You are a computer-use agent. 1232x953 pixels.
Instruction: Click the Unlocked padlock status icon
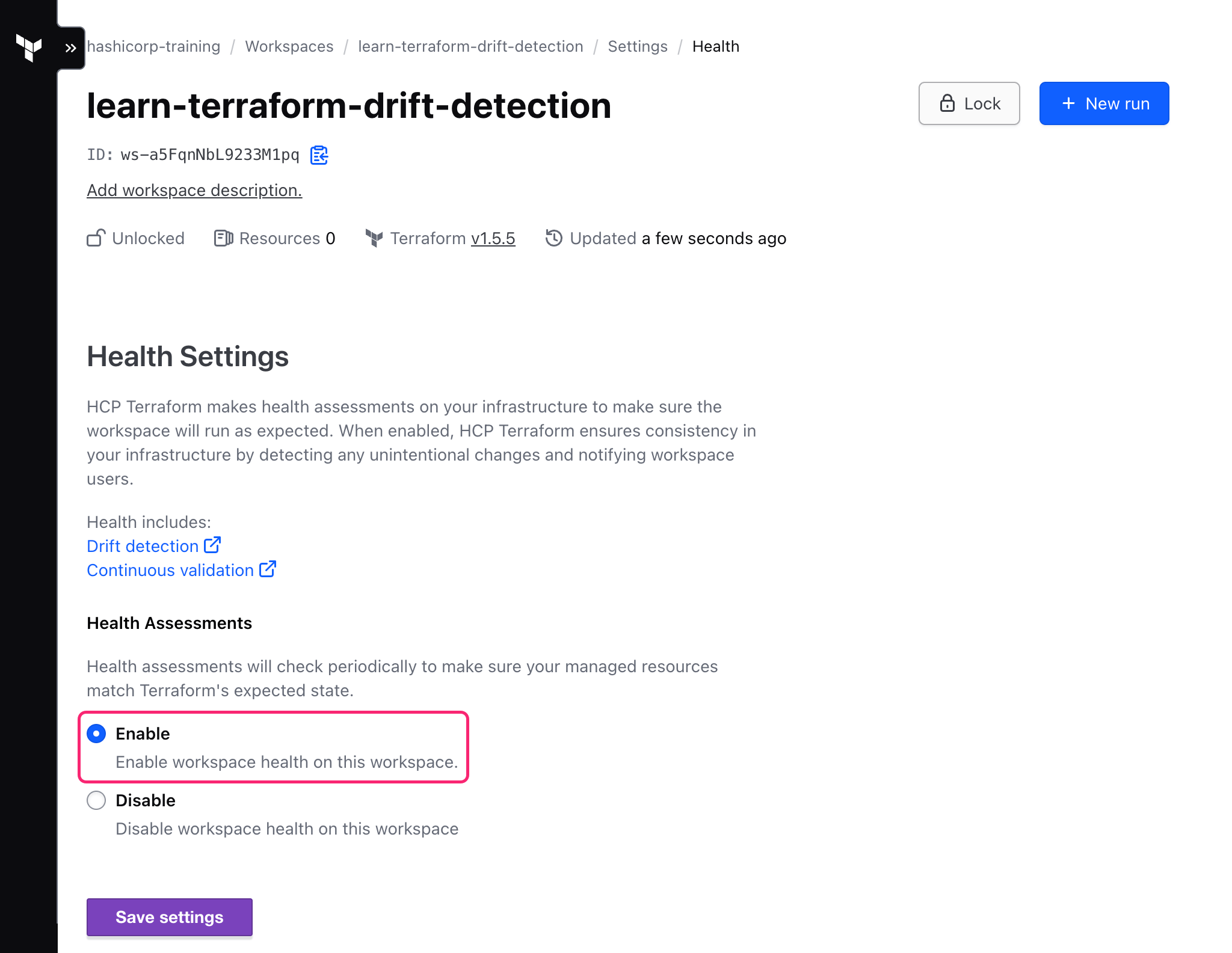[x=96, y=238]
